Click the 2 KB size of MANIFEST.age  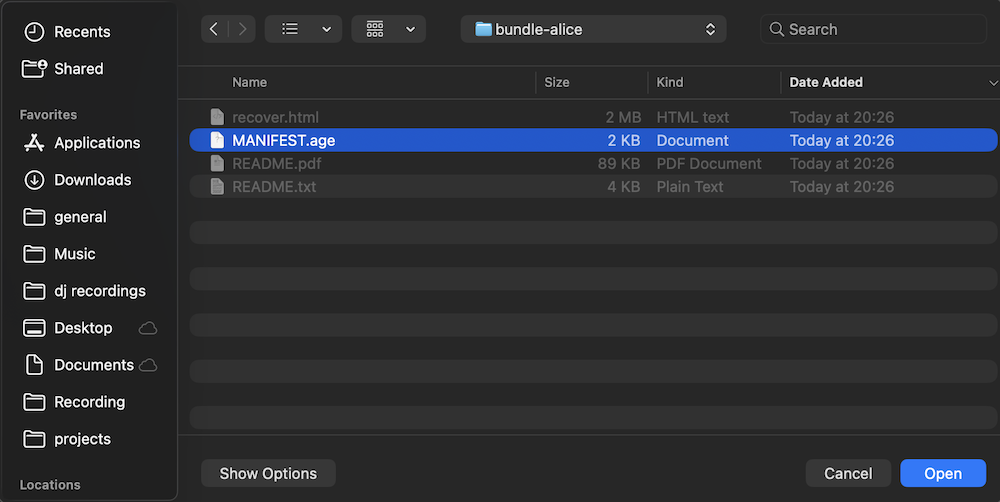click(x=623, y=140)
